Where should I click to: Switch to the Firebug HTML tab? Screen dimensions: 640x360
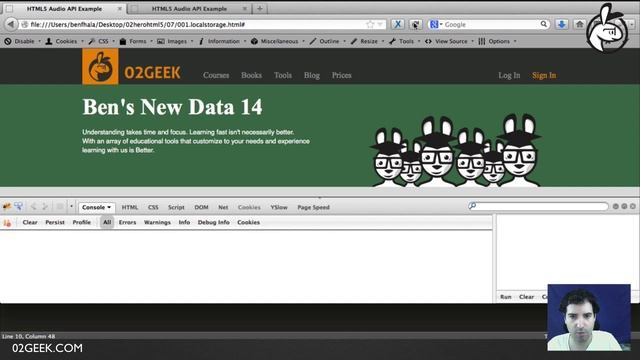coord(130,207)
